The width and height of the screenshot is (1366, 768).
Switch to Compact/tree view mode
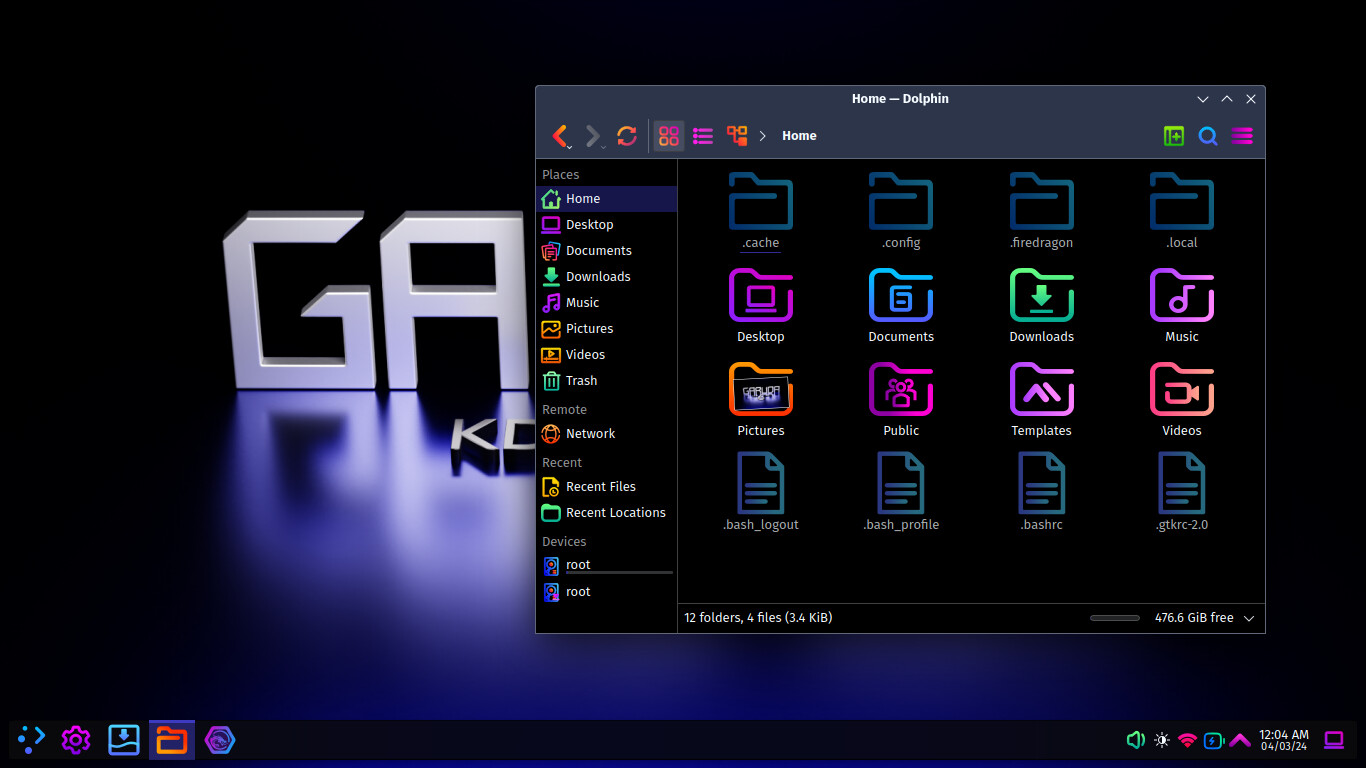(x=737, y=136)
